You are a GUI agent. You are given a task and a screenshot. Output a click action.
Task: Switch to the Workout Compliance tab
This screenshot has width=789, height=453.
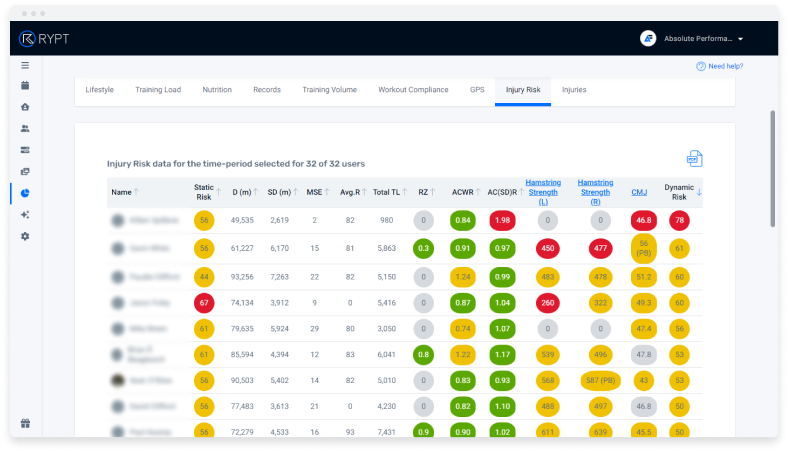pyautogui.click(x=413, y=90)
